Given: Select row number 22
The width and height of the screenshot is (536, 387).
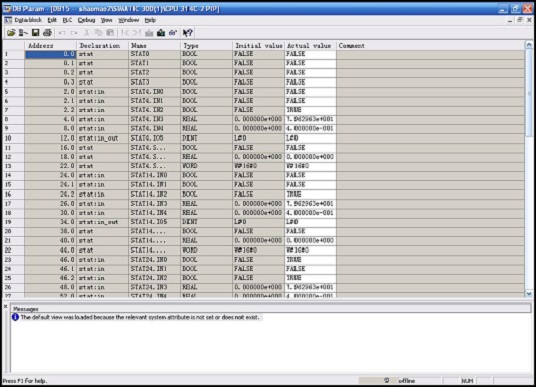Looking at the screenshot, I should 14,250.
